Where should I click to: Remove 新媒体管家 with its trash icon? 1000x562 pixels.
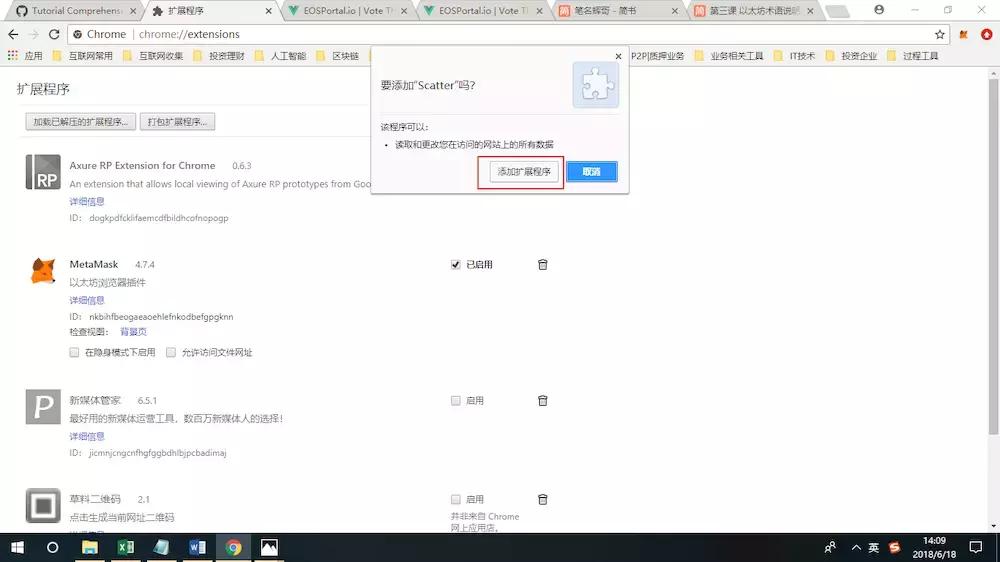pos(543,401)
